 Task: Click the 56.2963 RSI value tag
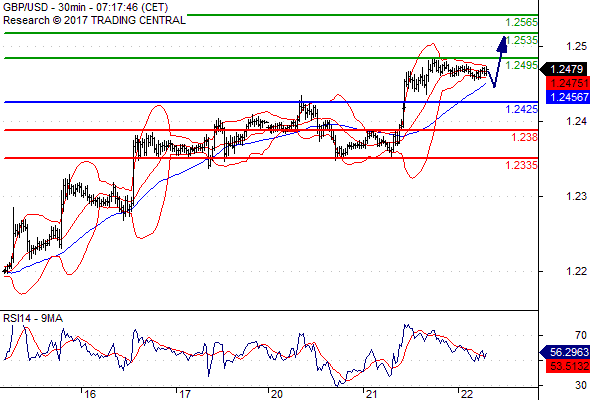click(x=564, y=353)
